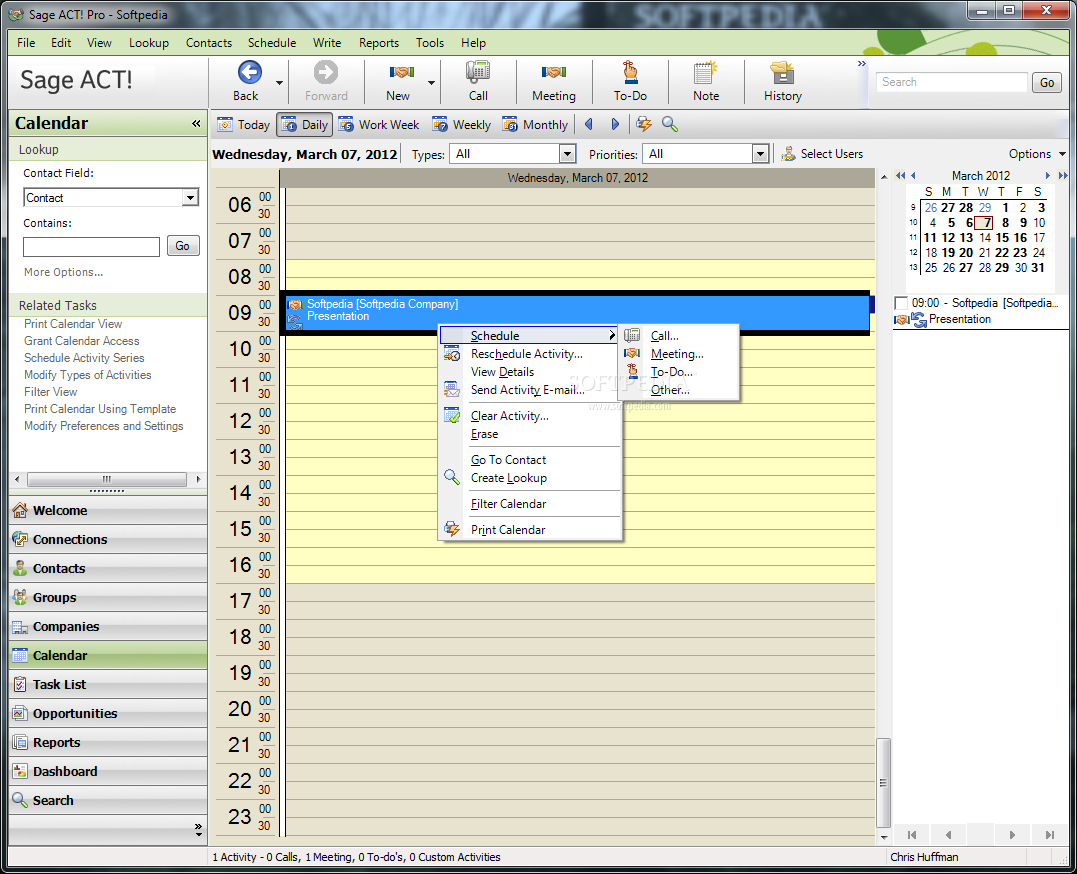The image size is (1077, 874).
Task: Click Go button under Contains field
Action: 183,246
